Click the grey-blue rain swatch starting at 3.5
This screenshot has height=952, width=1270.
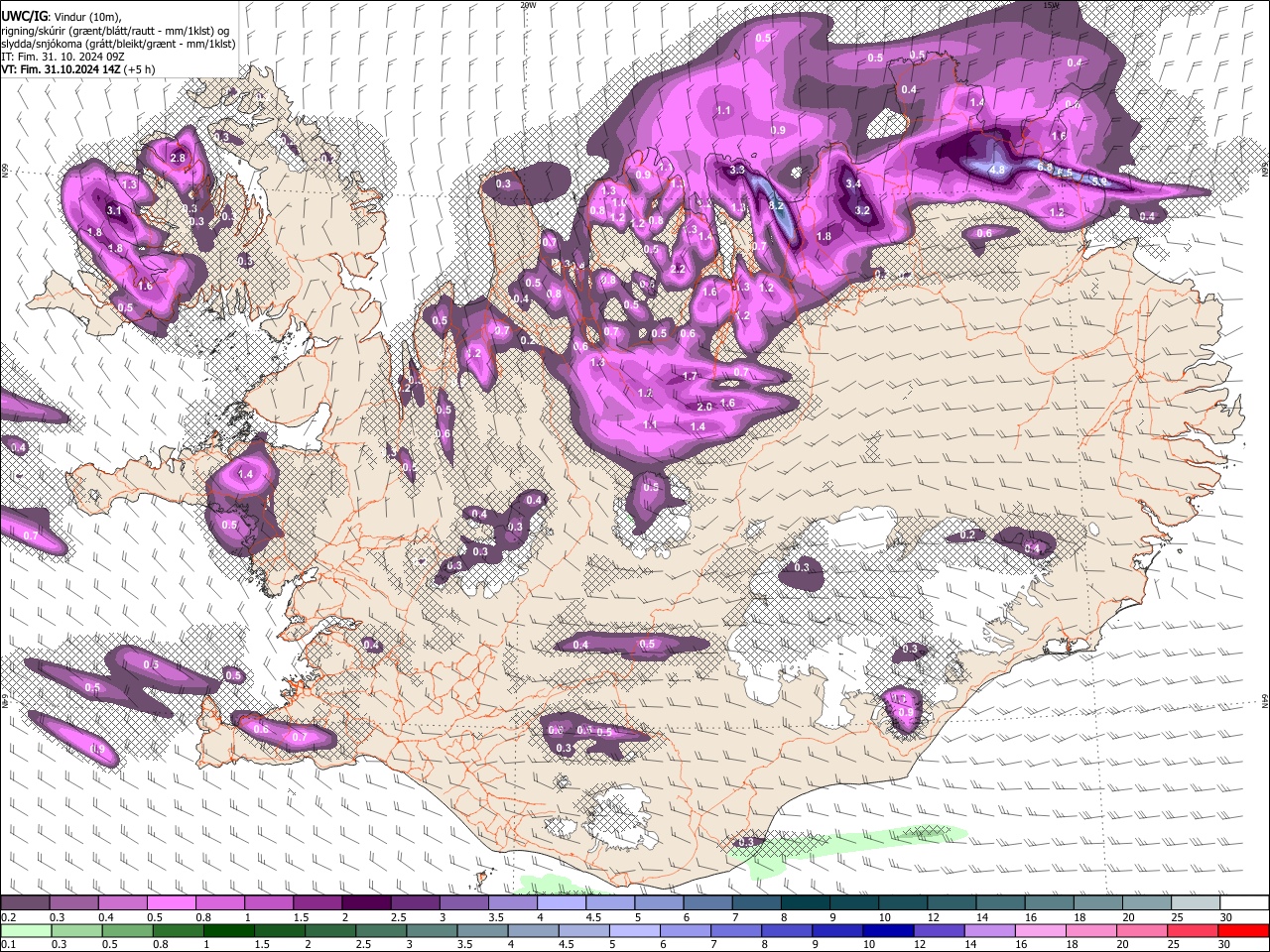482,930
